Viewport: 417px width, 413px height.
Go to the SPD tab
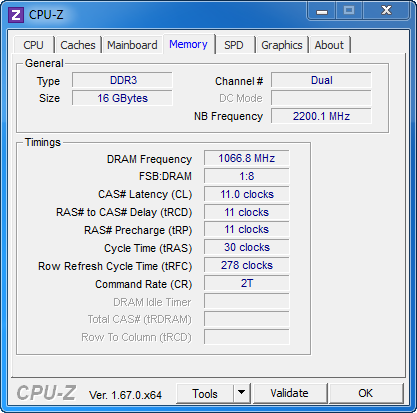click(x=234, y=45)
